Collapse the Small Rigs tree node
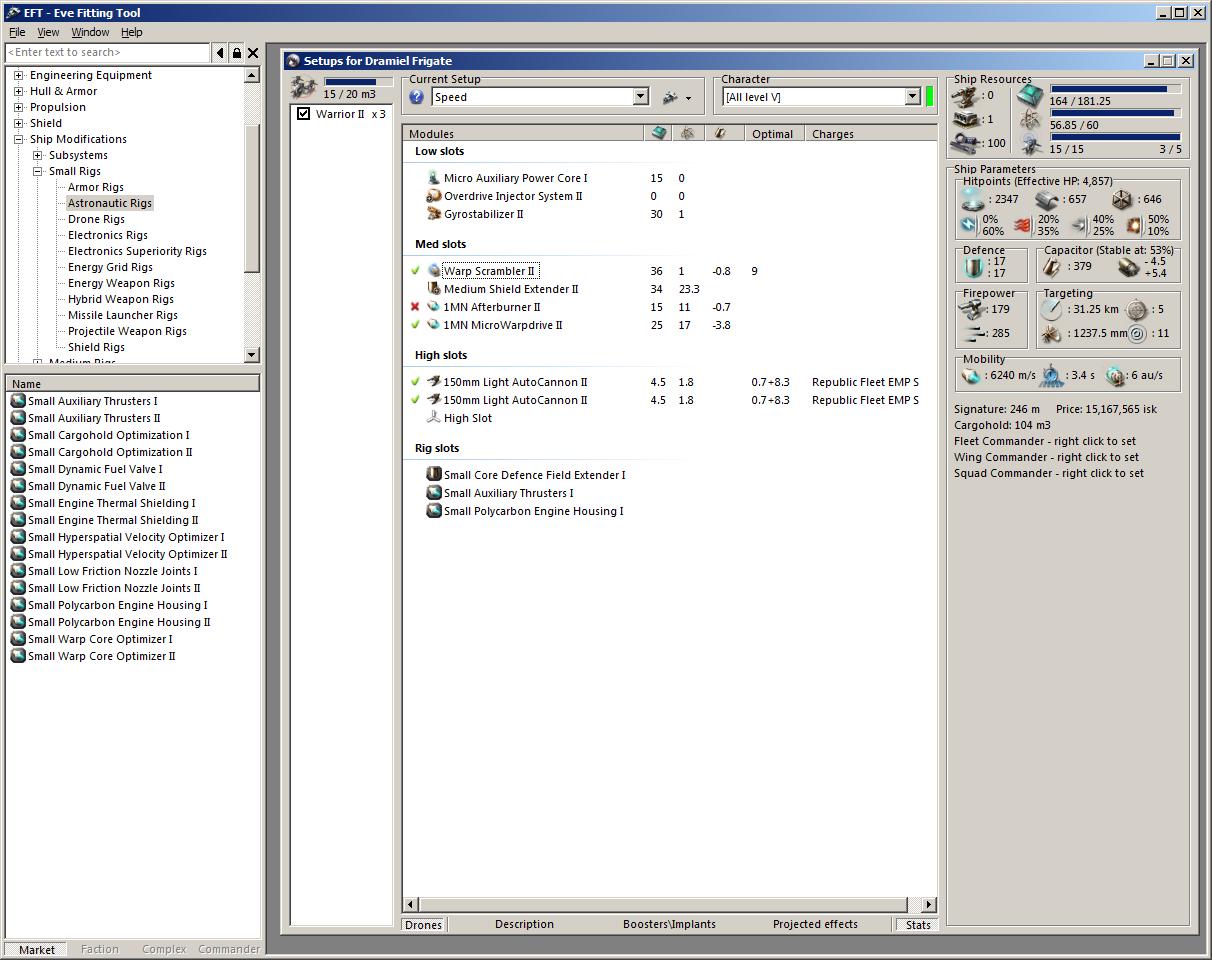The image size is (1212, 960). 37,171
